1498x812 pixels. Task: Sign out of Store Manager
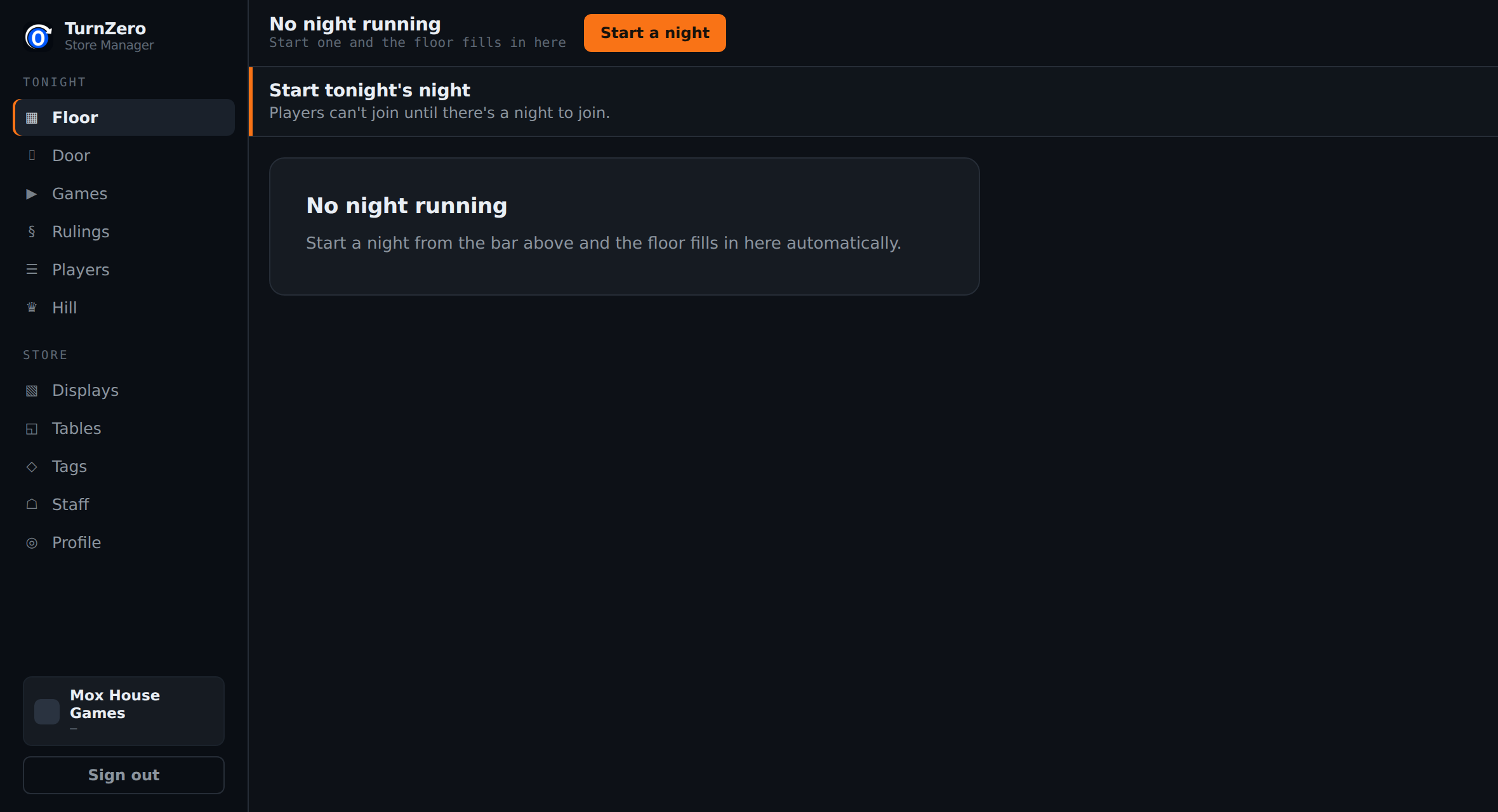coord(124,775)
